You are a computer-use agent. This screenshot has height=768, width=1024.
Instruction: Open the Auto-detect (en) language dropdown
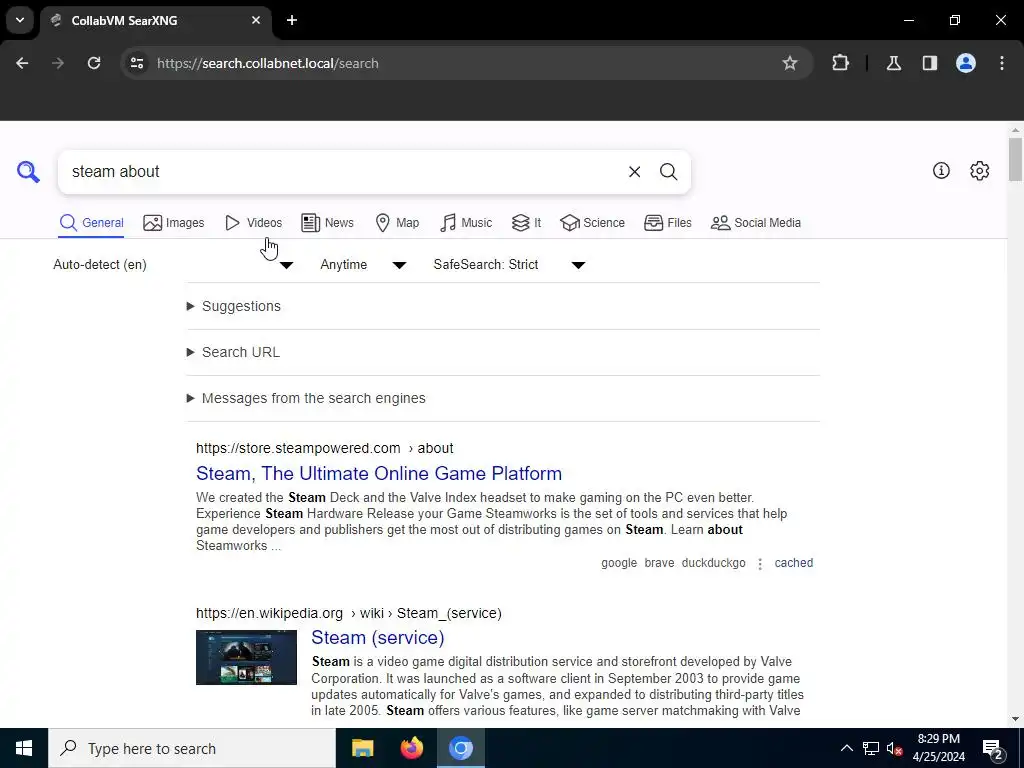173,264
